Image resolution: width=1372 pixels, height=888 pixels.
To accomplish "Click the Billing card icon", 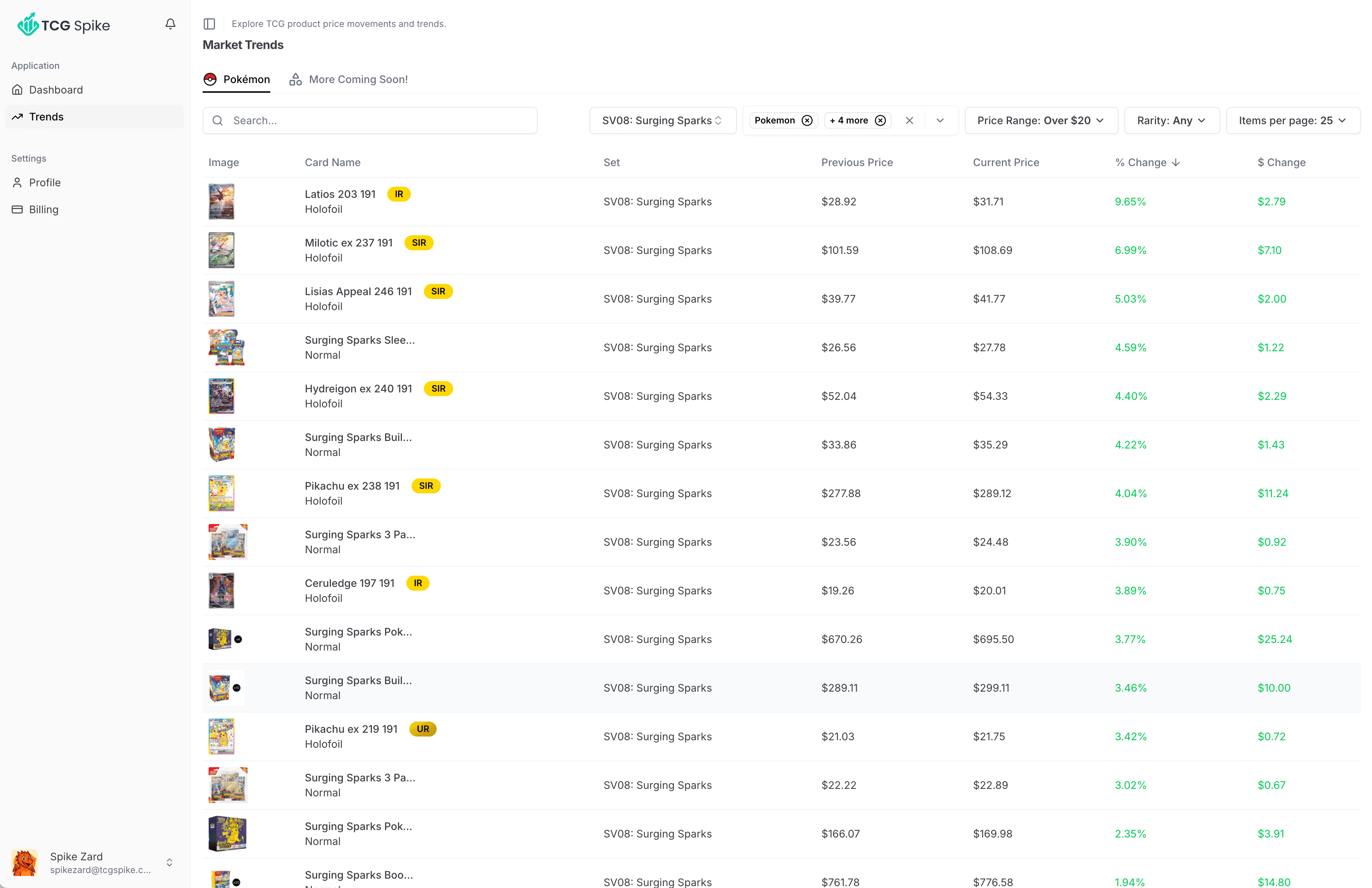I will pos(17,209).
